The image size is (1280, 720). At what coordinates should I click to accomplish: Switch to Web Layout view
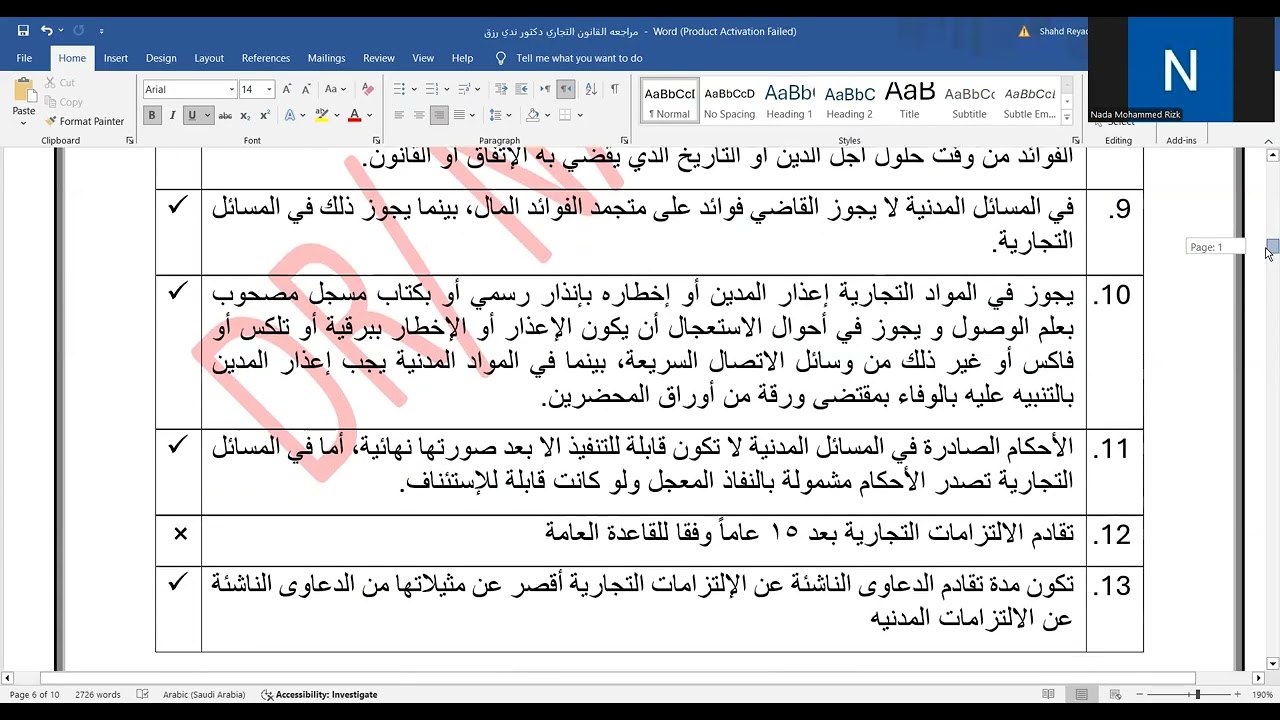coord(1115,694)
